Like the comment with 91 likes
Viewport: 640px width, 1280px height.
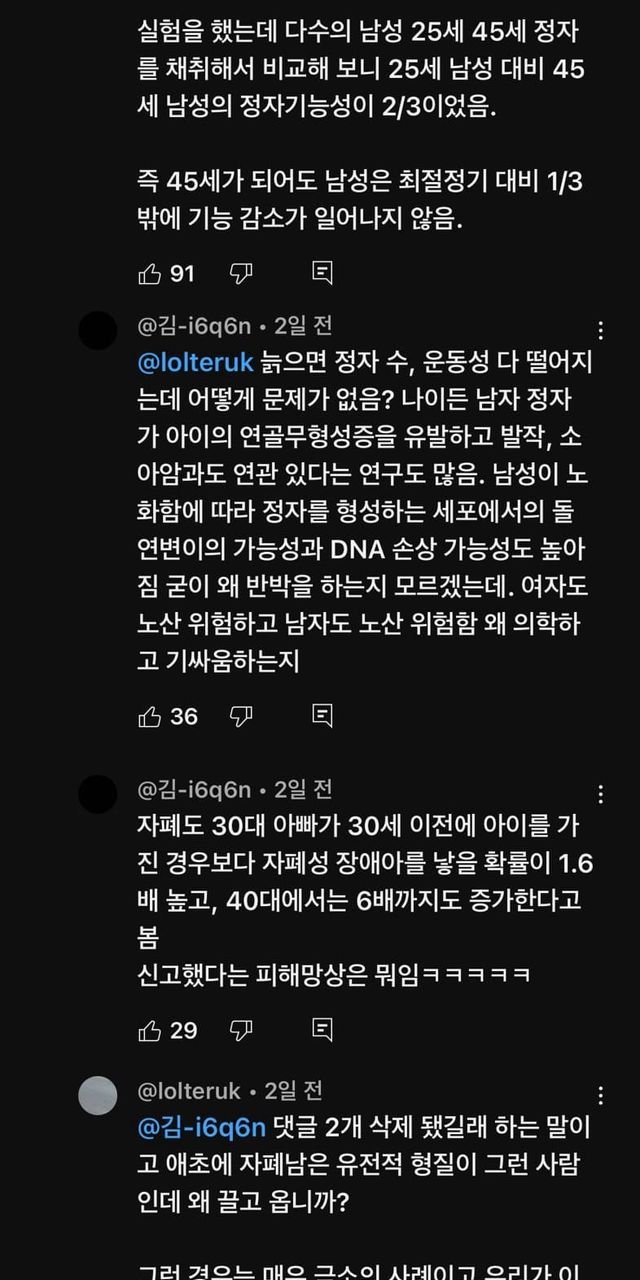150,273
